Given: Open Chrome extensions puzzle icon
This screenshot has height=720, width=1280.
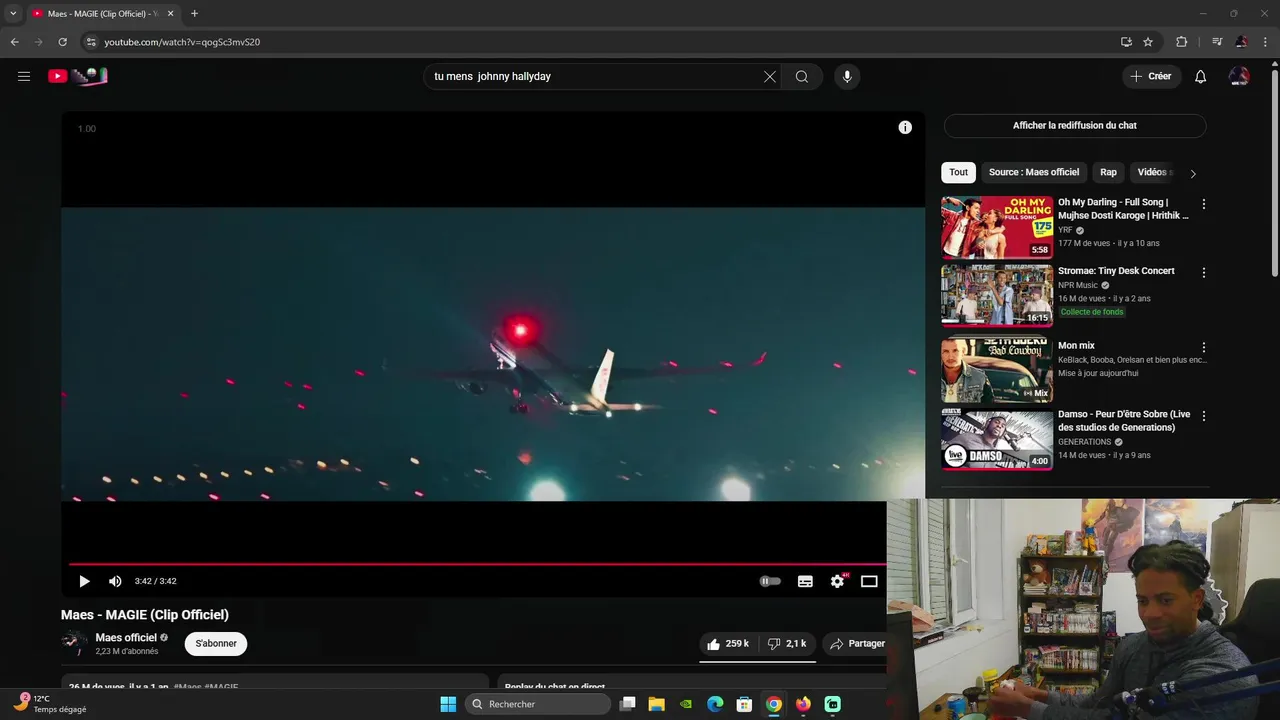Looking at the screenshot, I should [x=1181, y=42].
